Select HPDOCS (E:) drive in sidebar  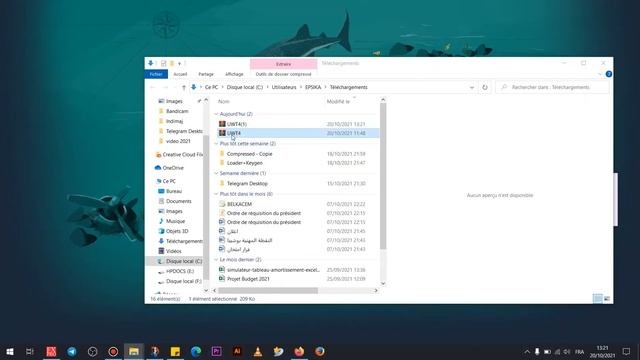click(180, 271)
